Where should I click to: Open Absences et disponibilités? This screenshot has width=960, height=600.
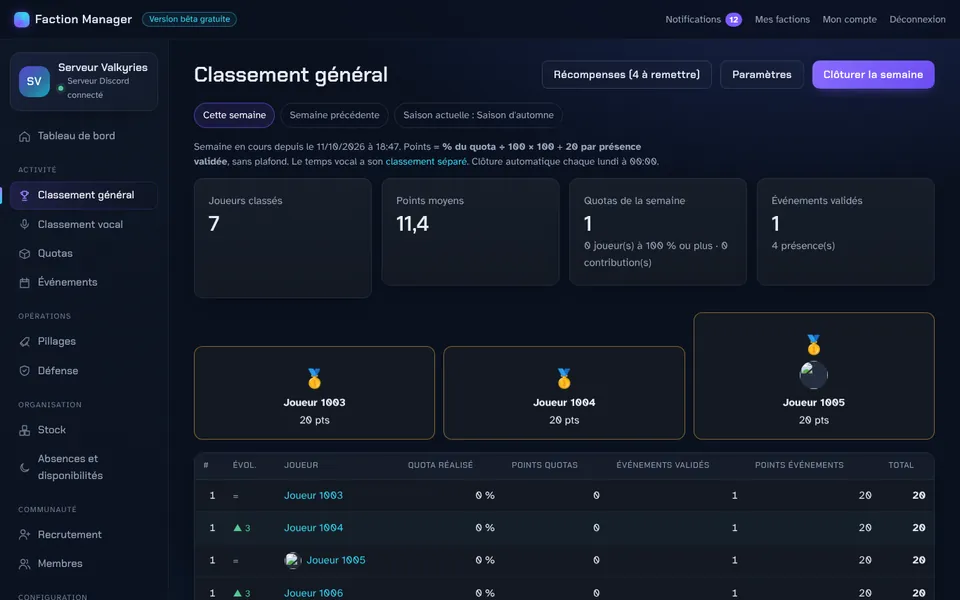point(84,467)
